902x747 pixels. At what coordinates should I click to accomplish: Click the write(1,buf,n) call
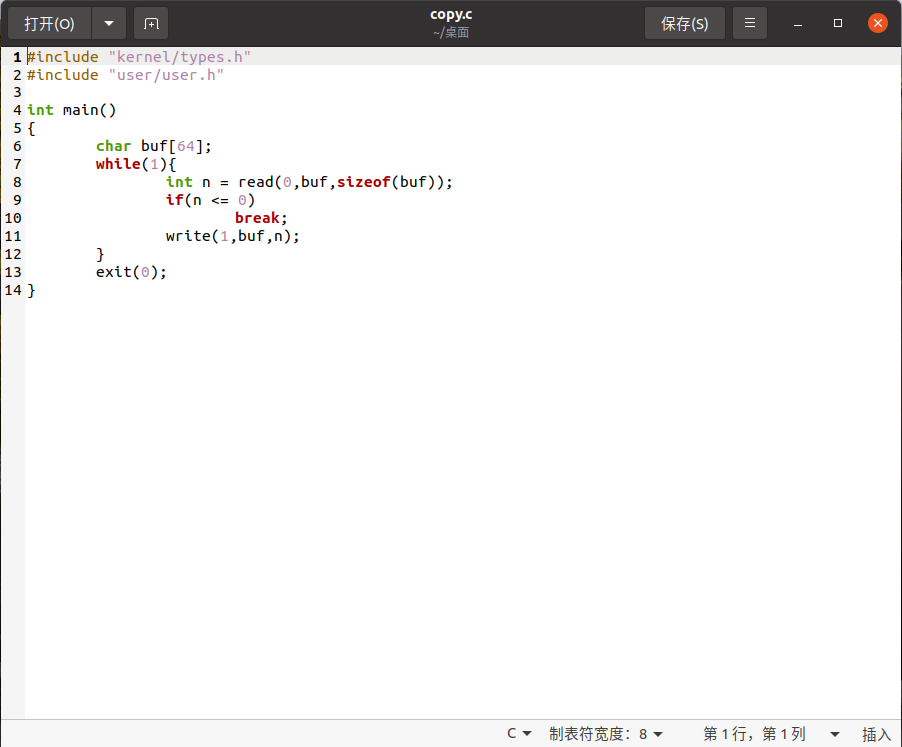point(232,236)
